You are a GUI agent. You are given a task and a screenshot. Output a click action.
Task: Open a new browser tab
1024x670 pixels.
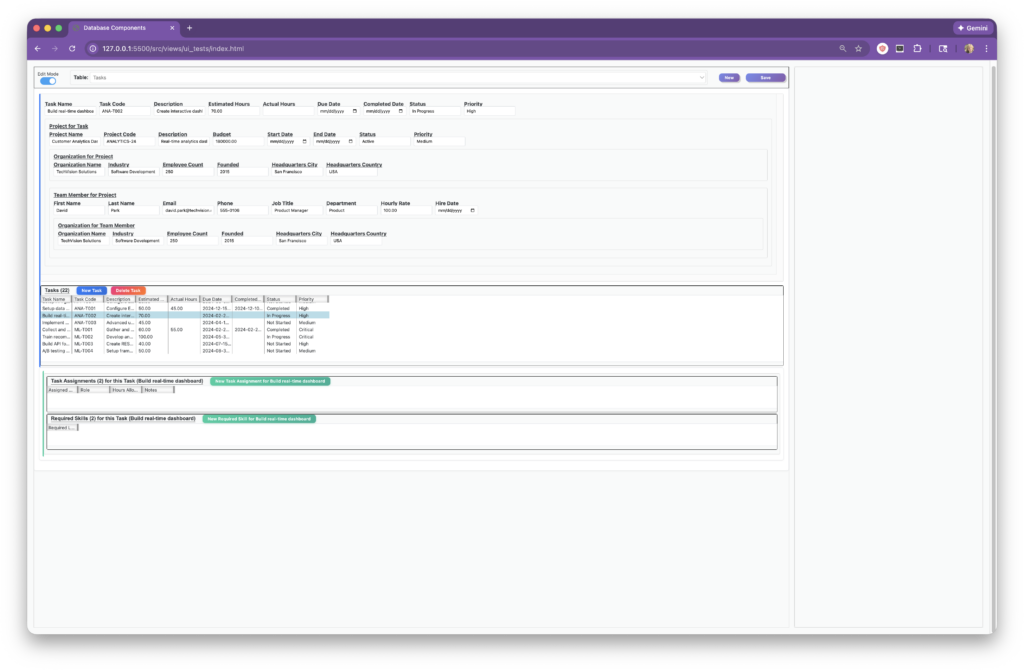coord(190,28)
